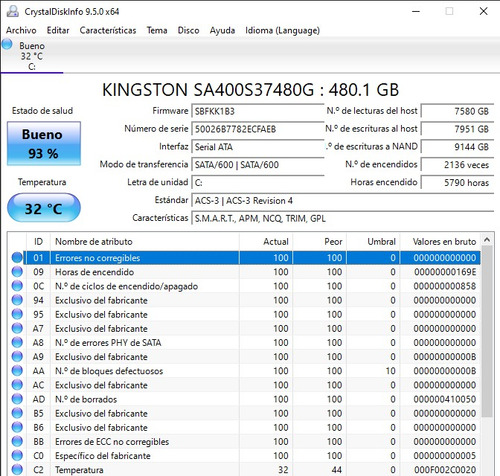The height and width of the screenshot is (476, 500).
Task: Click the Umbral column header
Action: coord(373,241)
